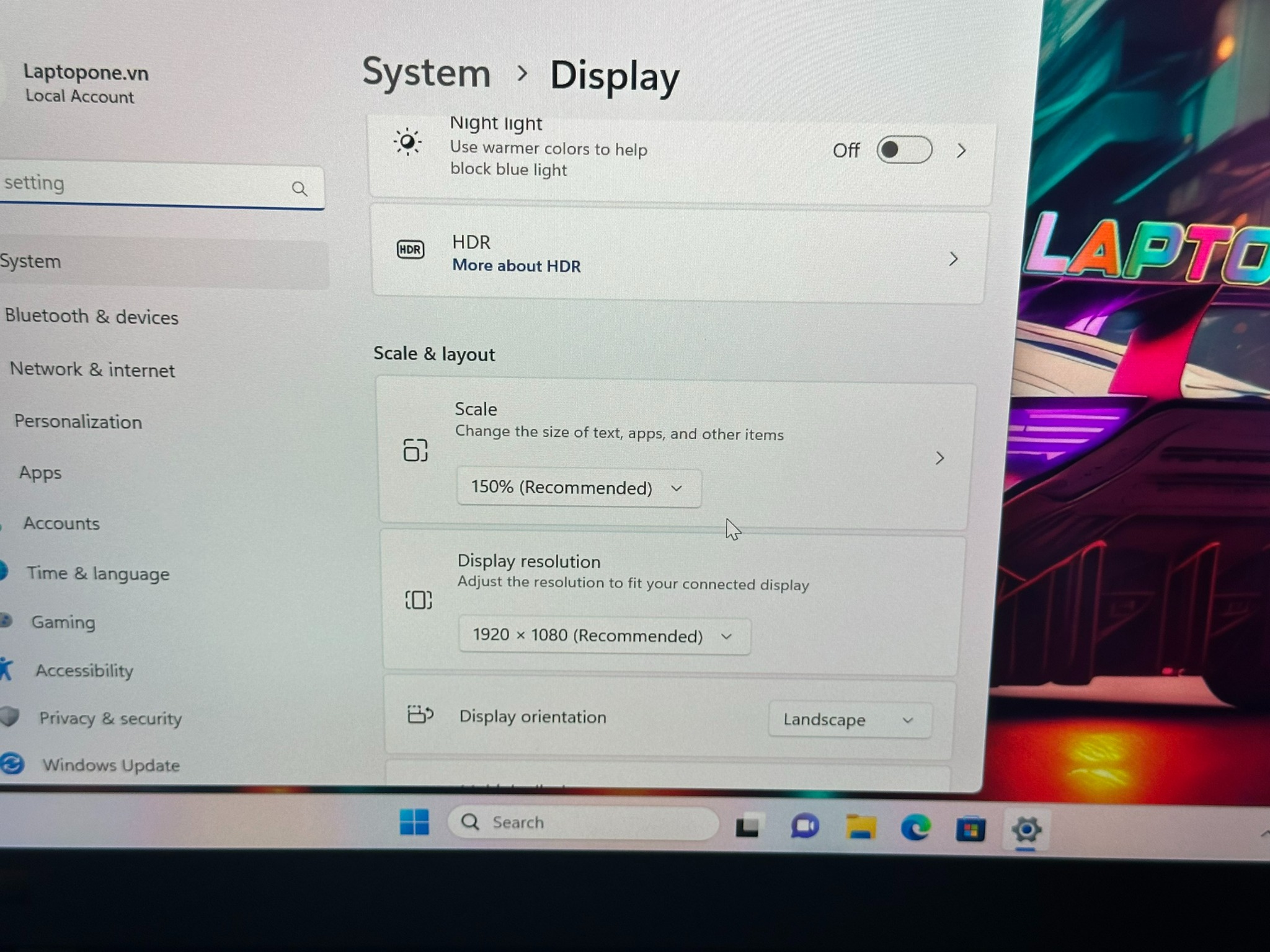Click the Windows Start button
The image size is (1270, 952).
coord(414,822)
